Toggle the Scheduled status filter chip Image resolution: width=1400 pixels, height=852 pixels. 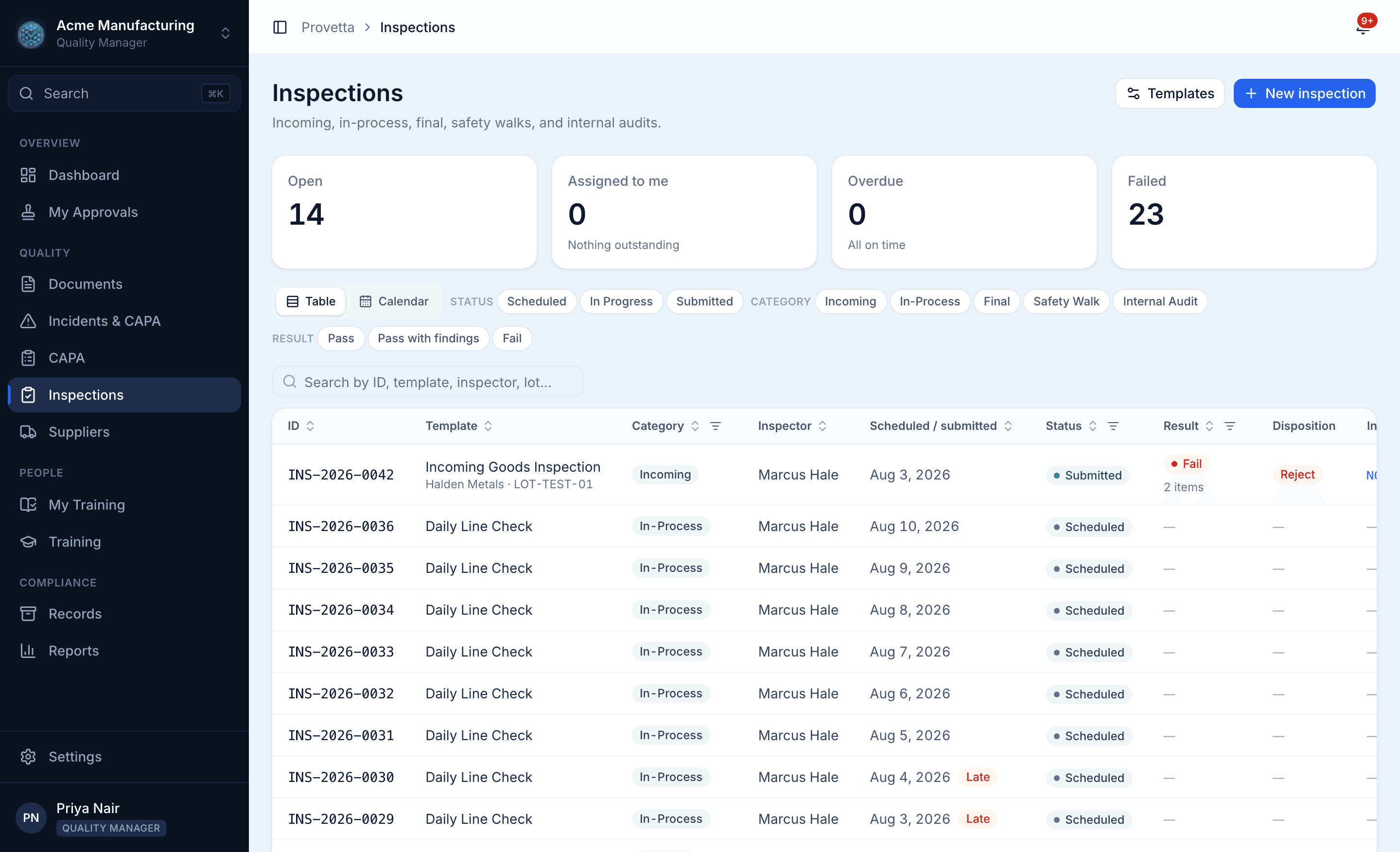pos(536,301)
